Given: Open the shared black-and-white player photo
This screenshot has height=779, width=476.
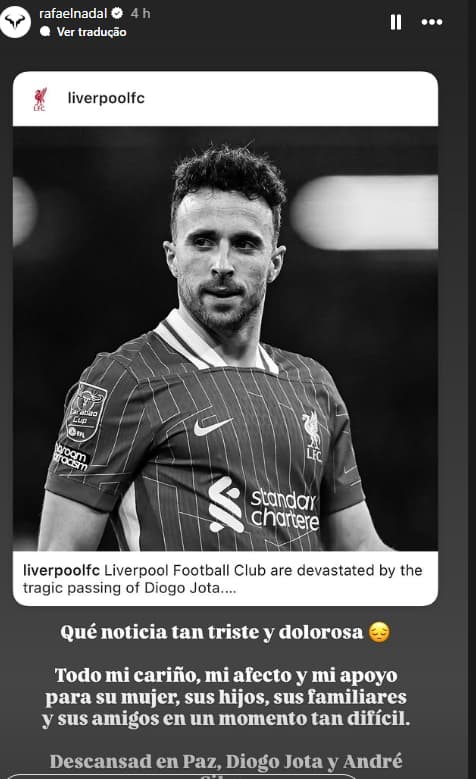Looking at the screenshot, I should click(x=226, y=338).
